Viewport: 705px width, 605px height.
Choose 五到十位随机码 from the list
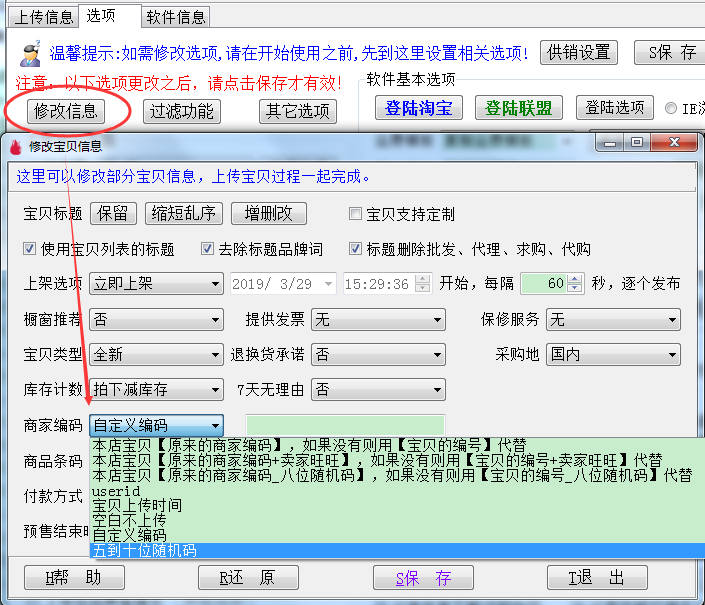(x=144, y=551)
